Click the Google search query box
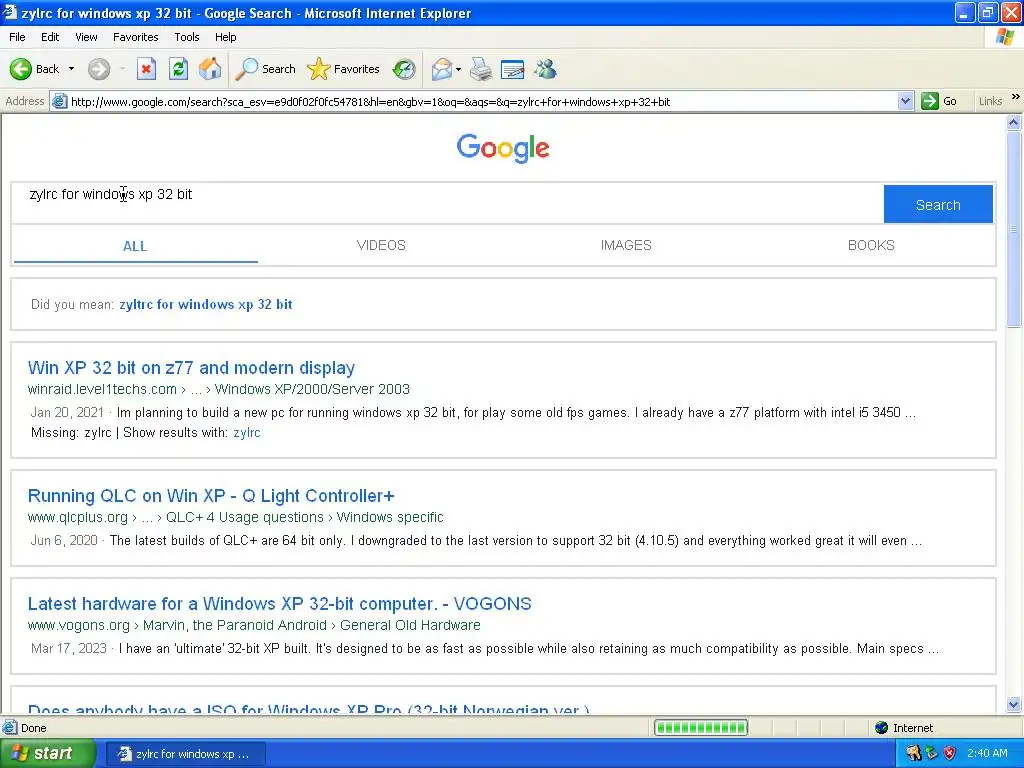 coord(447,203)
